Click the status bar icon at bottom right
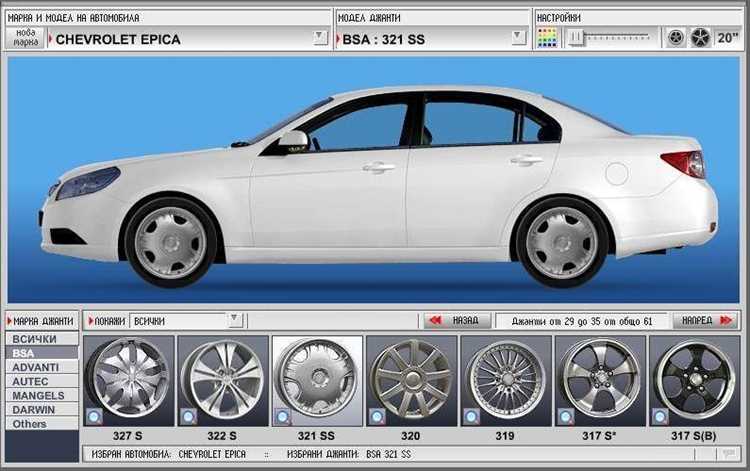The width and height of the screenshot is (750, 471). pyautogui.click(x=728, y=454)
